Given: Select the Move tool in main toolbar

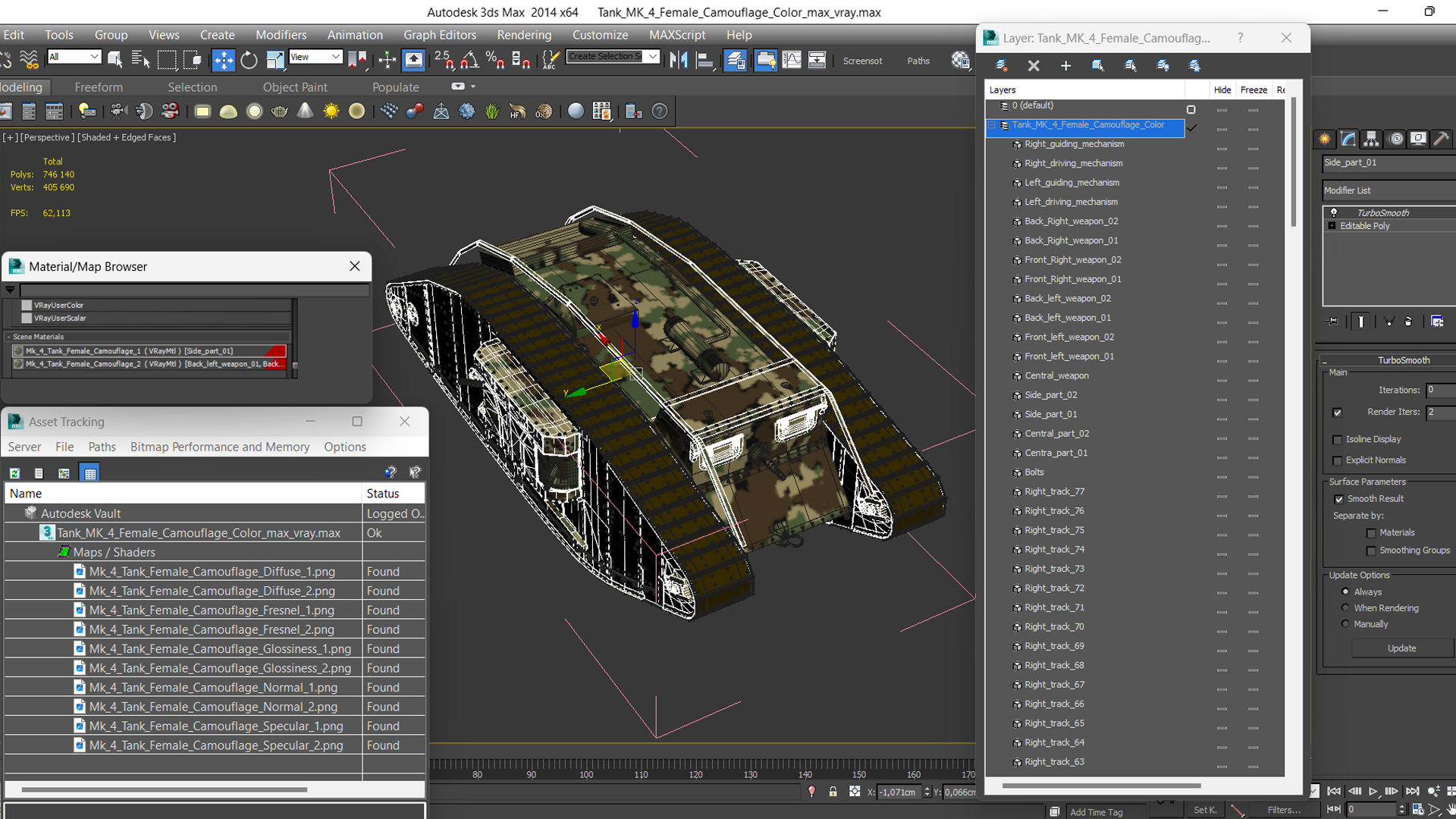Looking at the screenshot, I should pyautogui.click(x=223, y=60).
